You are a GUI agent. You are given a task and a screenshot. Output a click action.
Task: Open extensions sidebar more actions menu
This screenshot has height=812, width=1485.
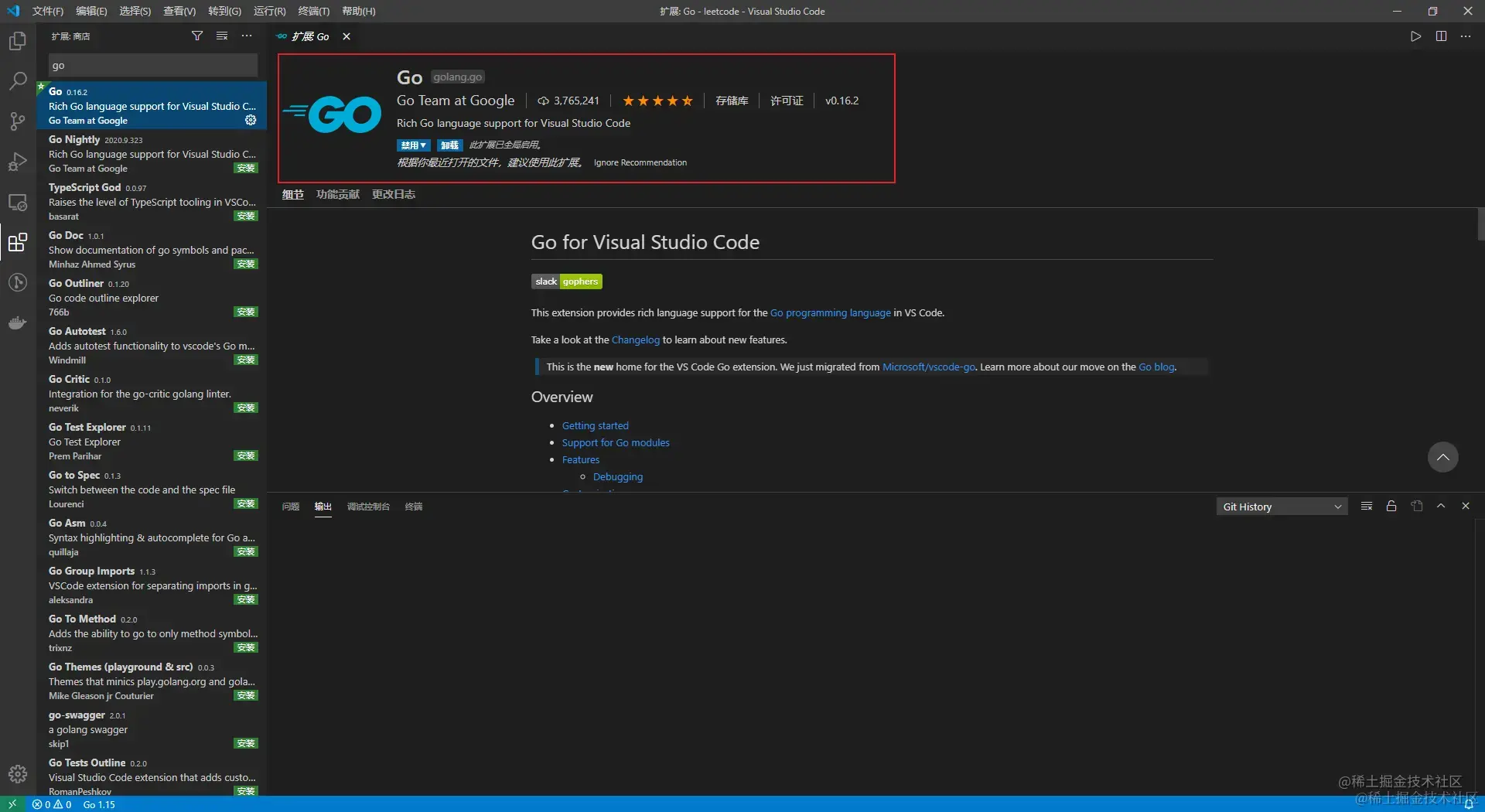[x=247, y=36]
